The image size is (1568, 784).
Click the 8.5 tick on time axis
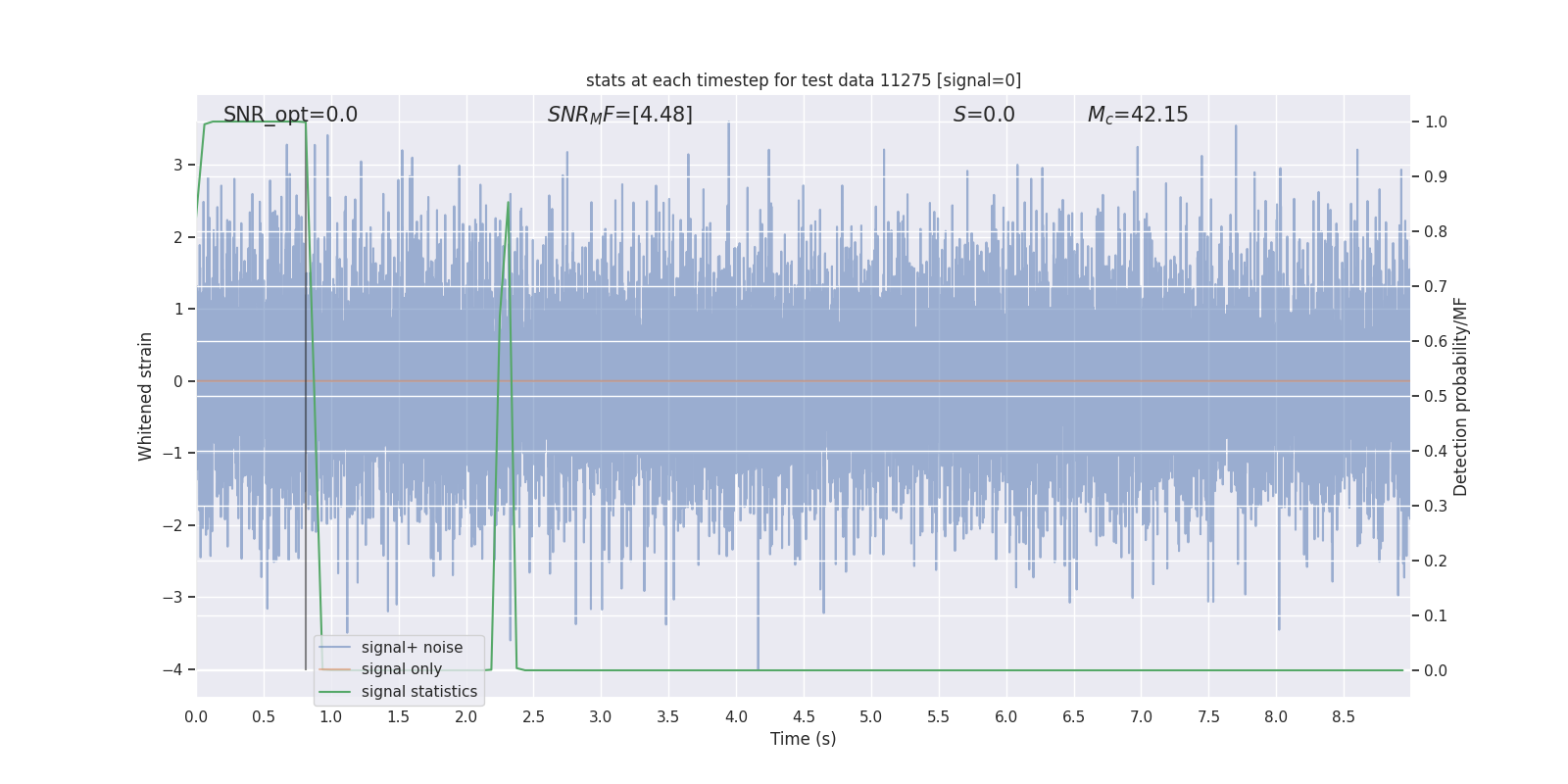pyautogui.click(x=1344, y=717)
